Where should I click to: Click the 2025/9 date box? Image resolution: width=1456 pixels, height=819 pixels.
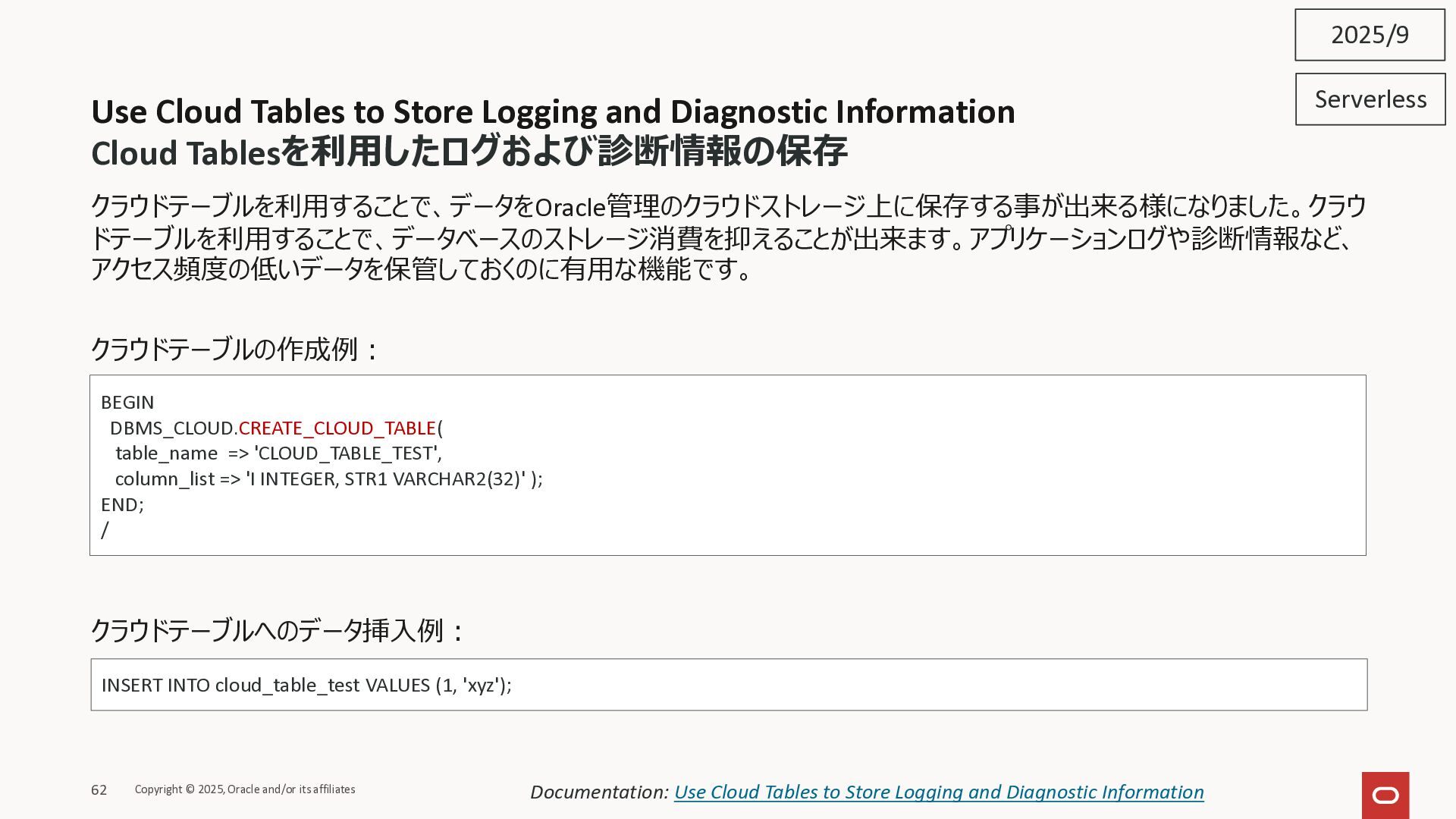(1369, 35)
